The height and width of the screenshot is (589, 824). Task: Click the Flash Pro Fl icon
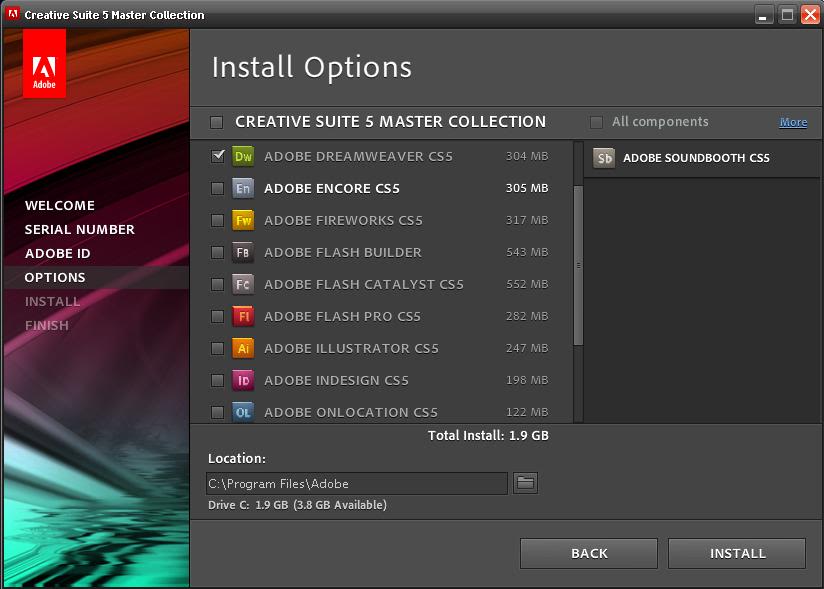coord(243,316)
